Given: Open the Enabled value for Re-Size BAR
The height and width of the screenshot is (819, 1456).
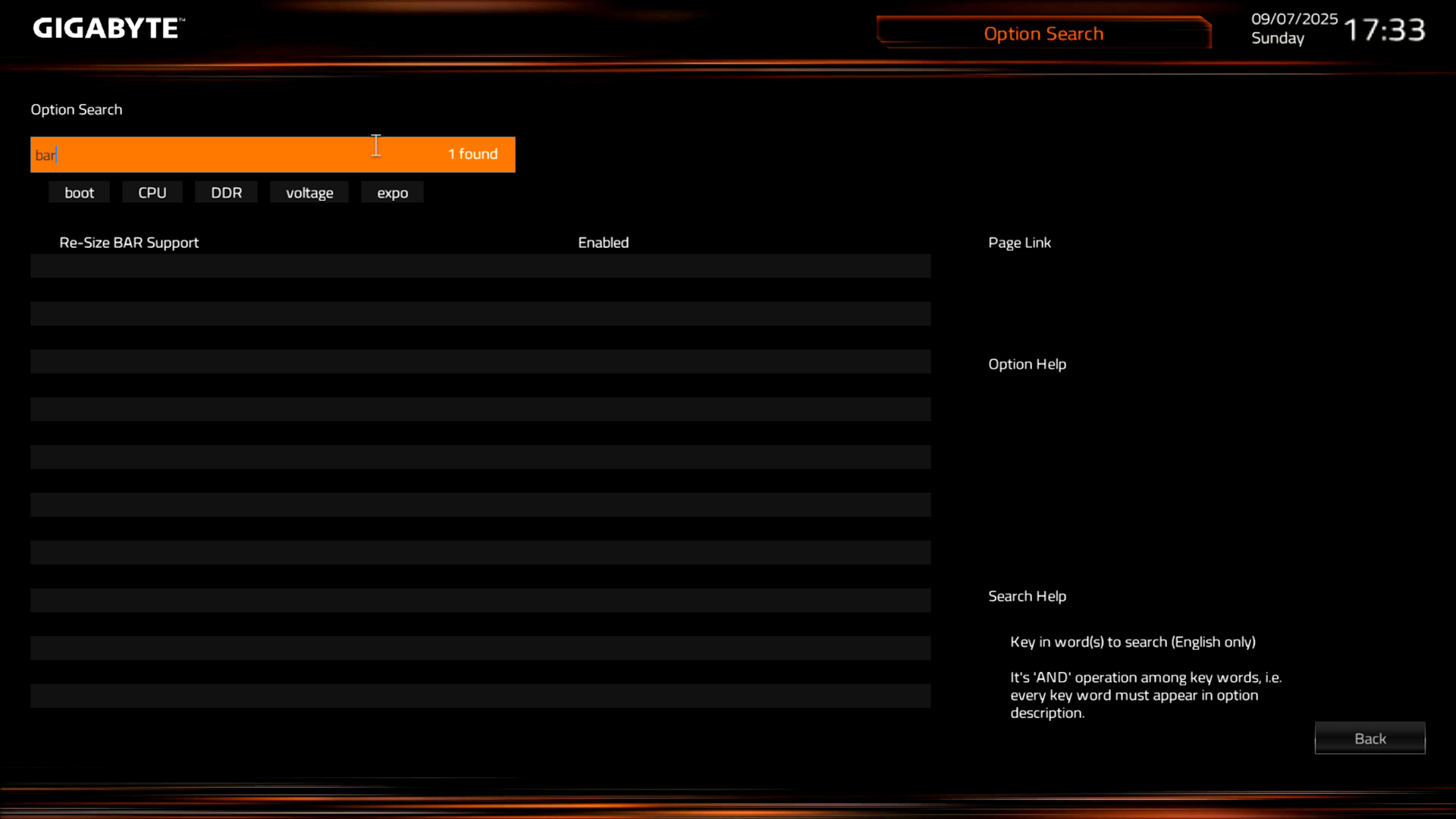Looking at the screenshot, I should [603, 243].
